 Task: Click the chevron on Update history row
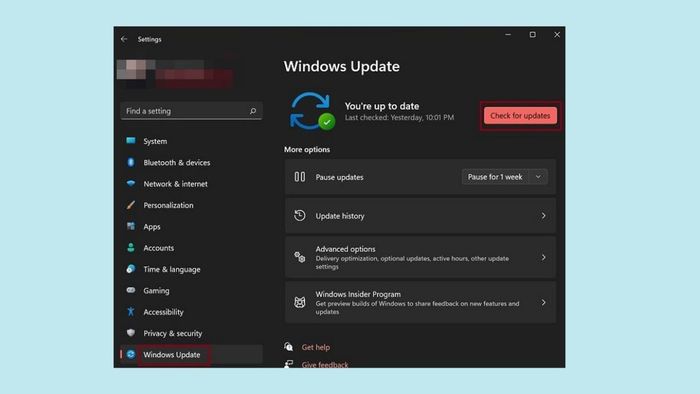[x=543, y=216]
